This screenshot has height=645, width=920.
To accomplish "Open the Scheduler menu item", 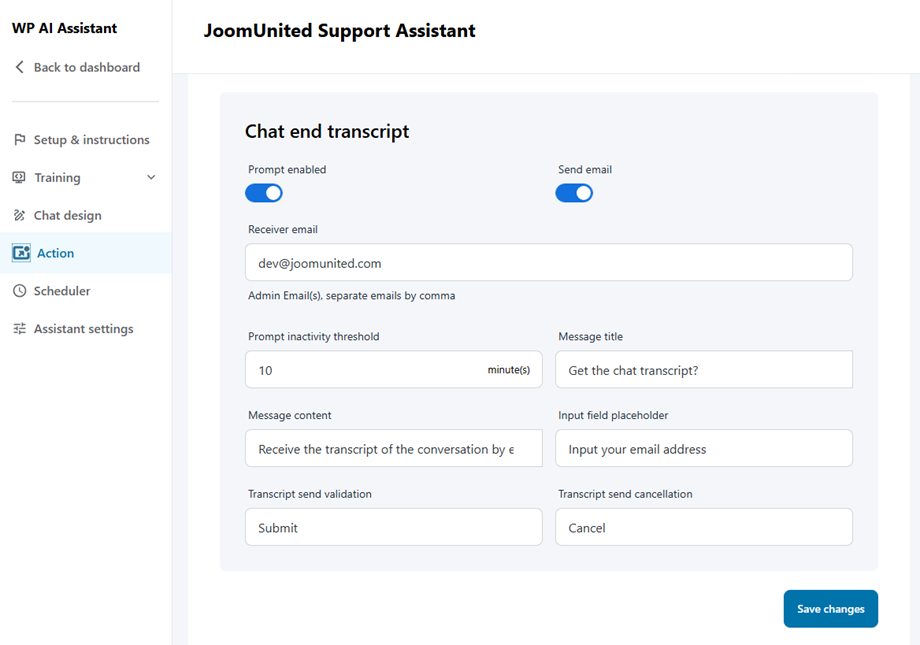I will (62, 291).
